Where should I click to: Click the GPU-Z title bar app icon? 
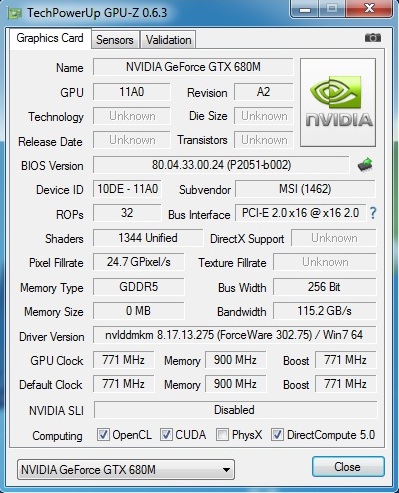14,13
